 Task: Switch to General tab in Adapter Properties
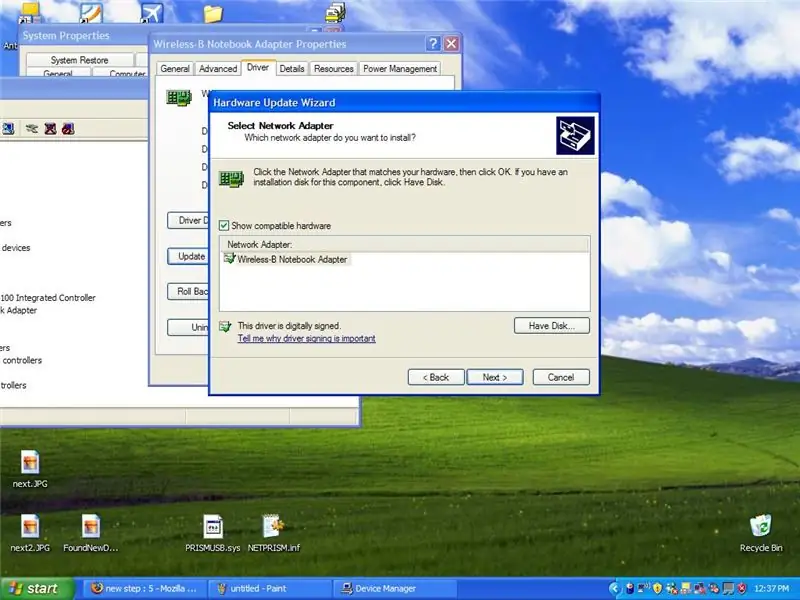(175, 68)
